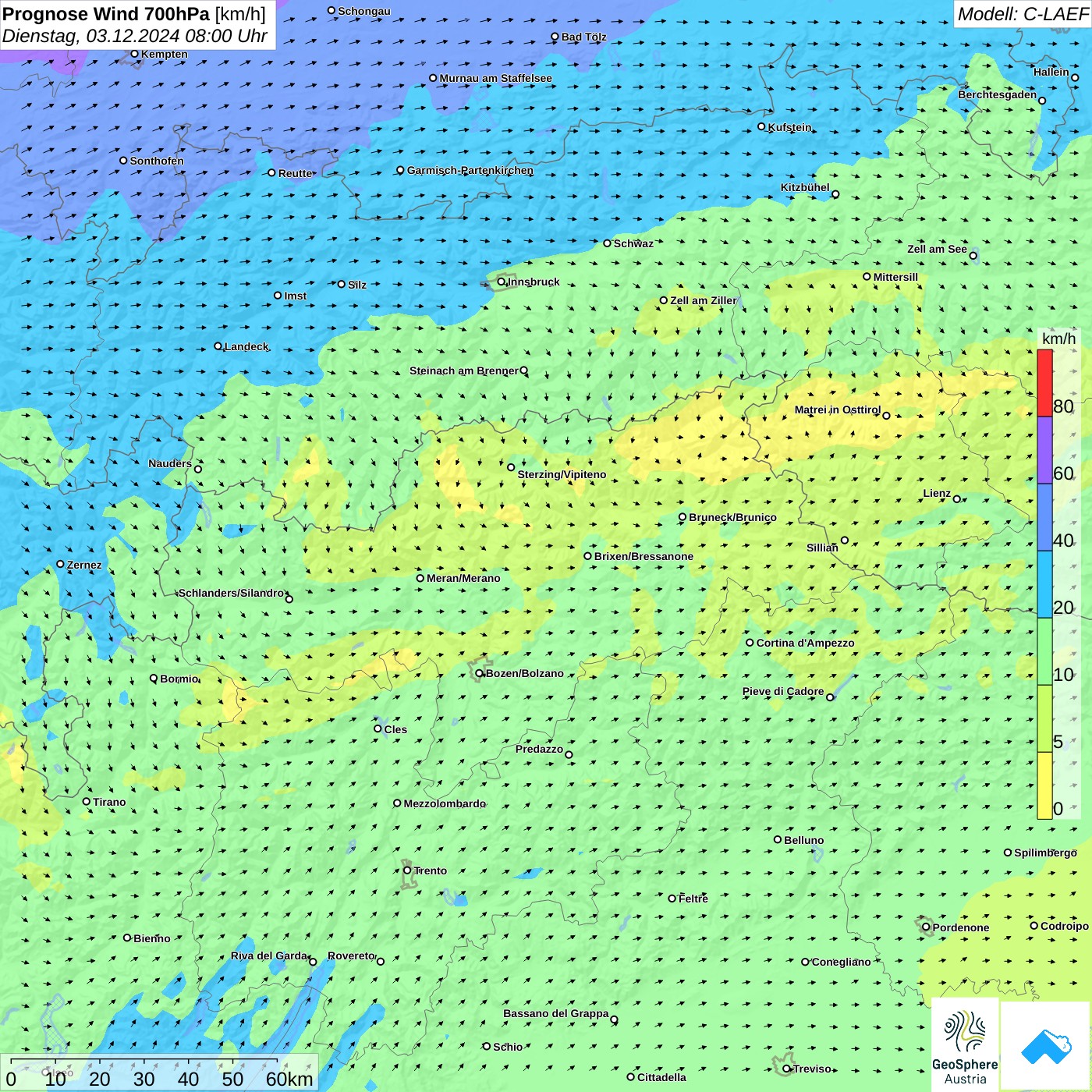Screen dimensions: 1092x1092
Task: Select the yellow 0 km/h legend color
Action: point(1044,785)
